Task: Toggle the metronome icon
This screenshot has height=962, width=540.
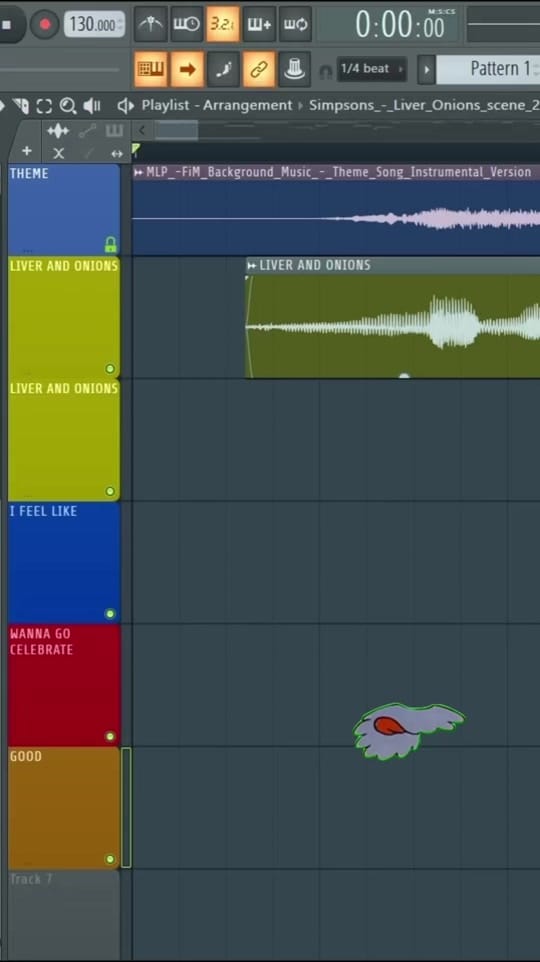Action: [x=150, y=24]
